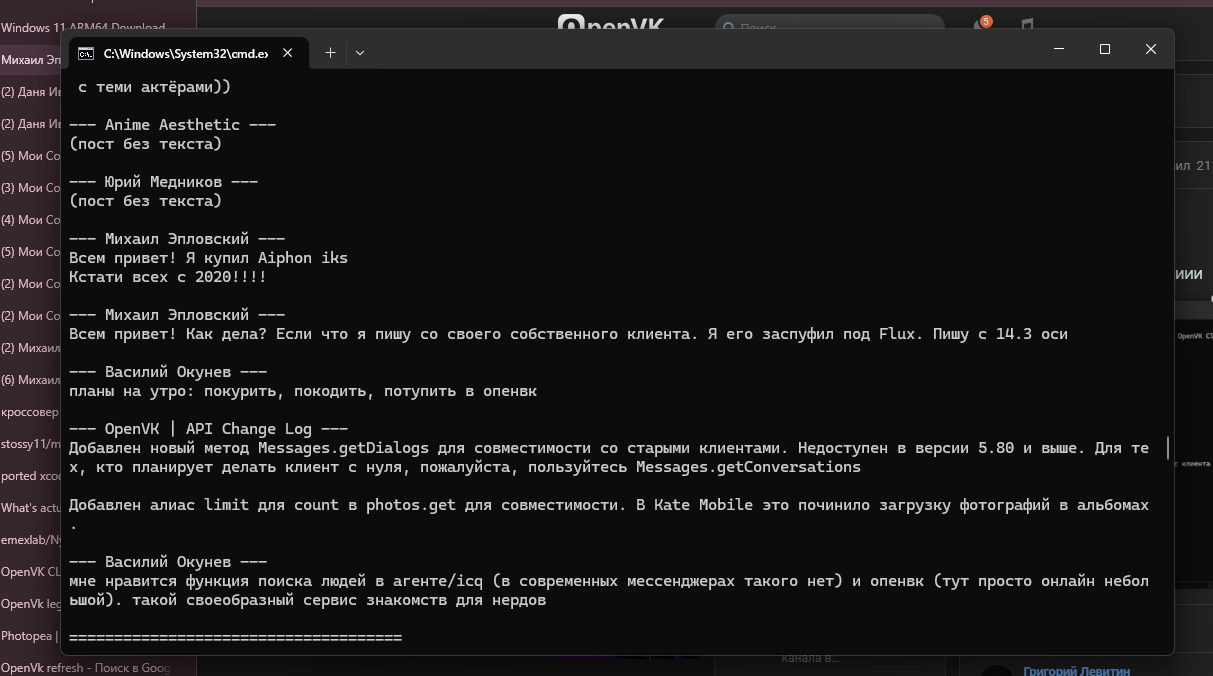
Task: Click the line 'мне нравится функция поиска людей'
Action: pos(609,581)
